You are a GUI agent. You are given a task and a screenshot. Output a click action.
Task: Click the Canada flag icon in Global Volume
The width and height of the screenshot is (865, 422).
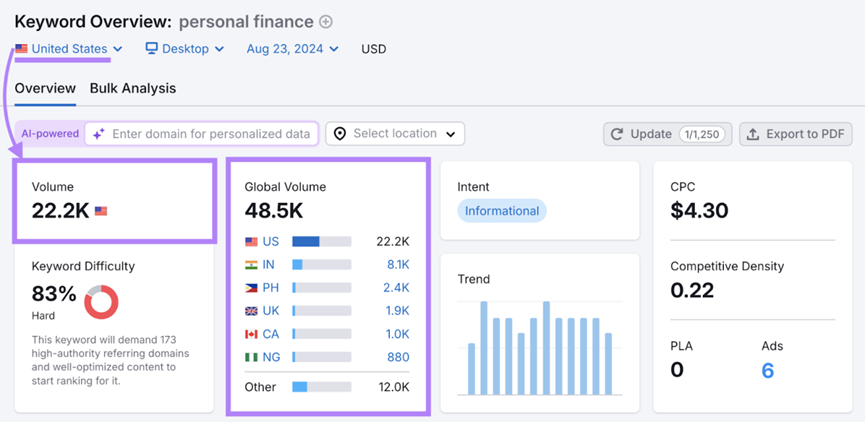point(251,334)
